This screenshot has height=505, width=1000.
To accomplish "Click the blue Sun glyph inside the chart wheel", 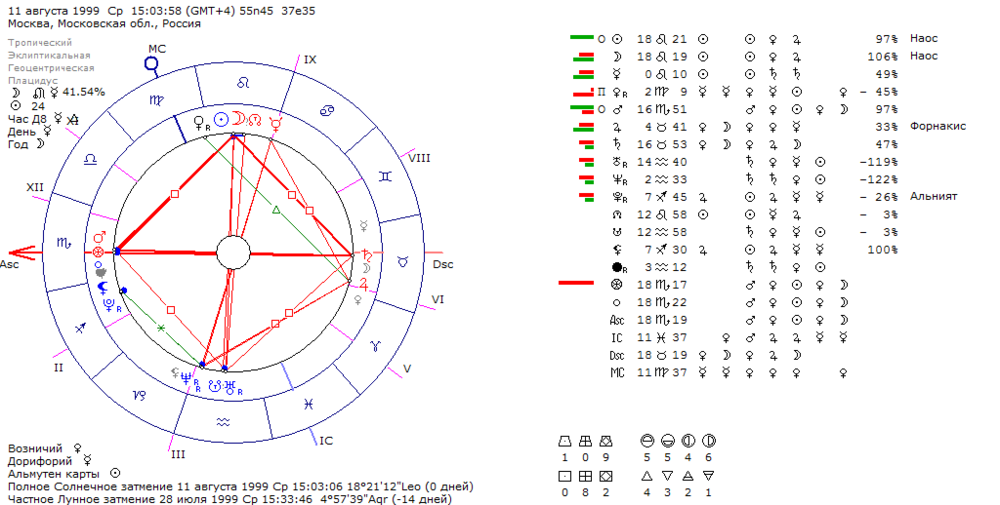I will point(221,119).
